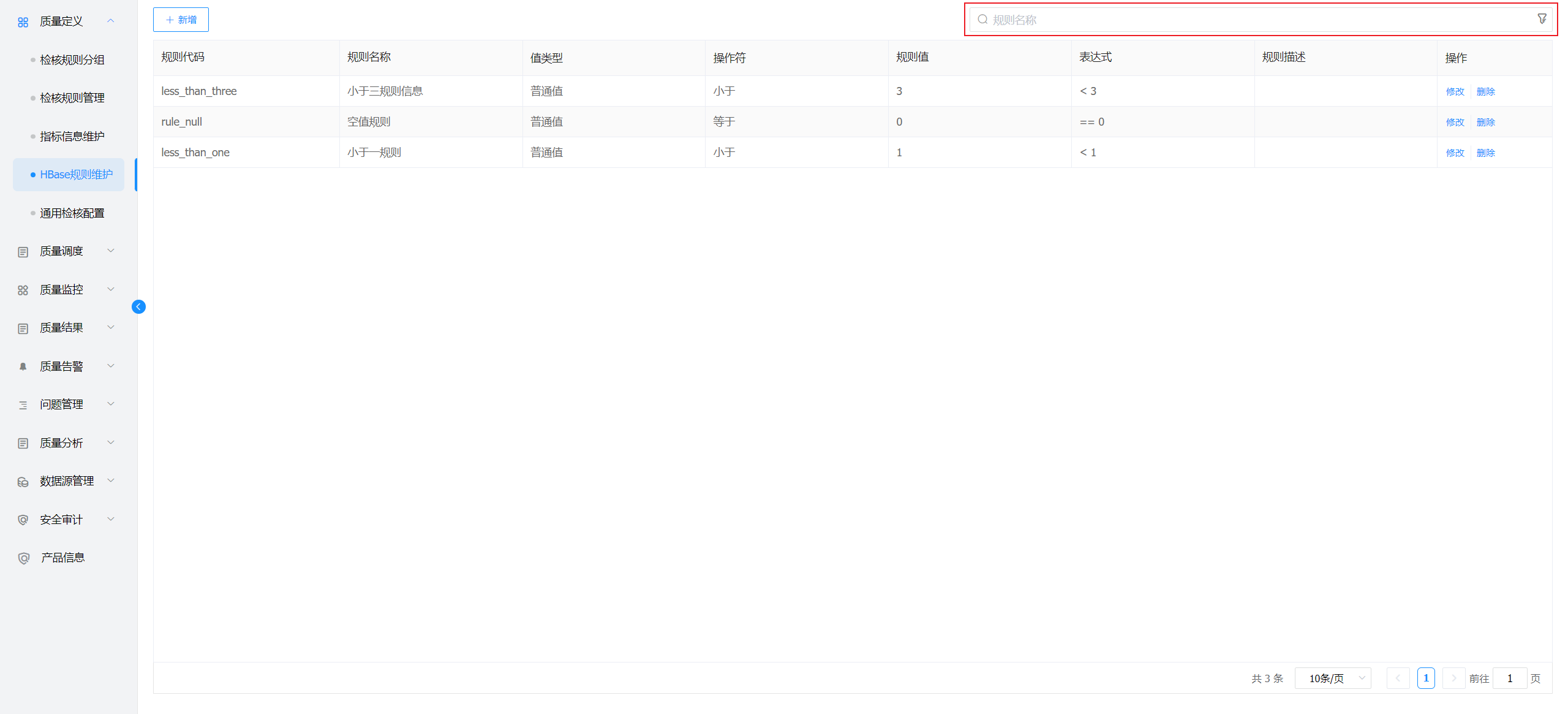Click the page jump number field
This screenshot has width=1568, height=714.
1509,678
